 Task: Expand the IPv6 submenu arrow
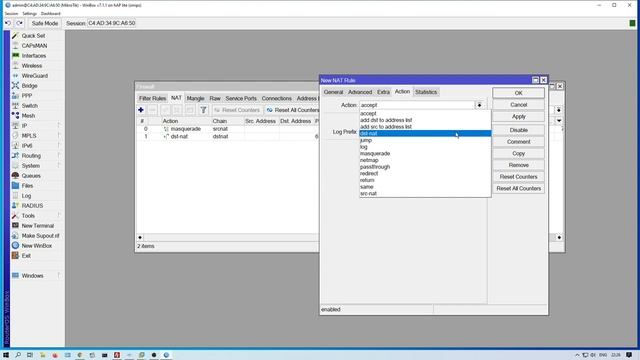59,146
